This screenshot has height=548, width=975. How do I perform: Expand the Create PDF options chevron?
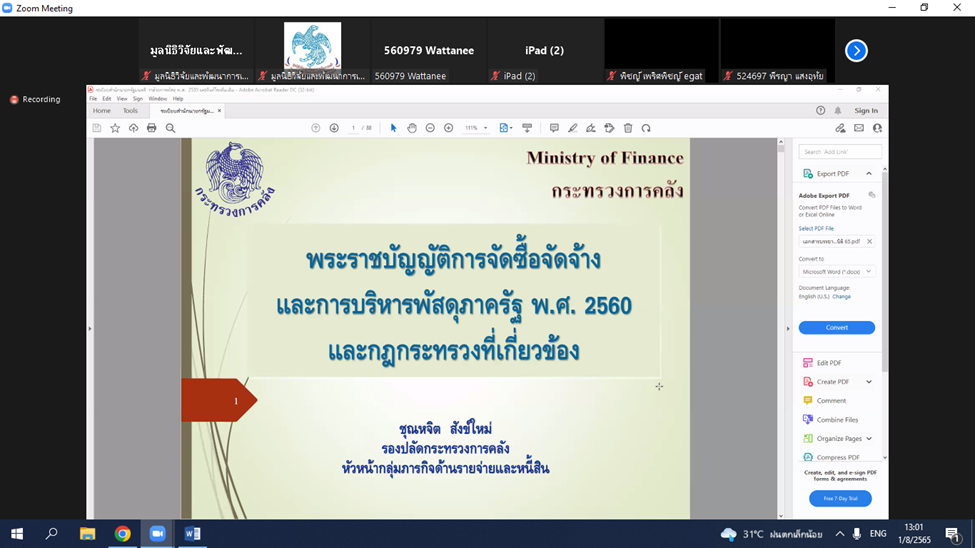[x=869, y=382]
